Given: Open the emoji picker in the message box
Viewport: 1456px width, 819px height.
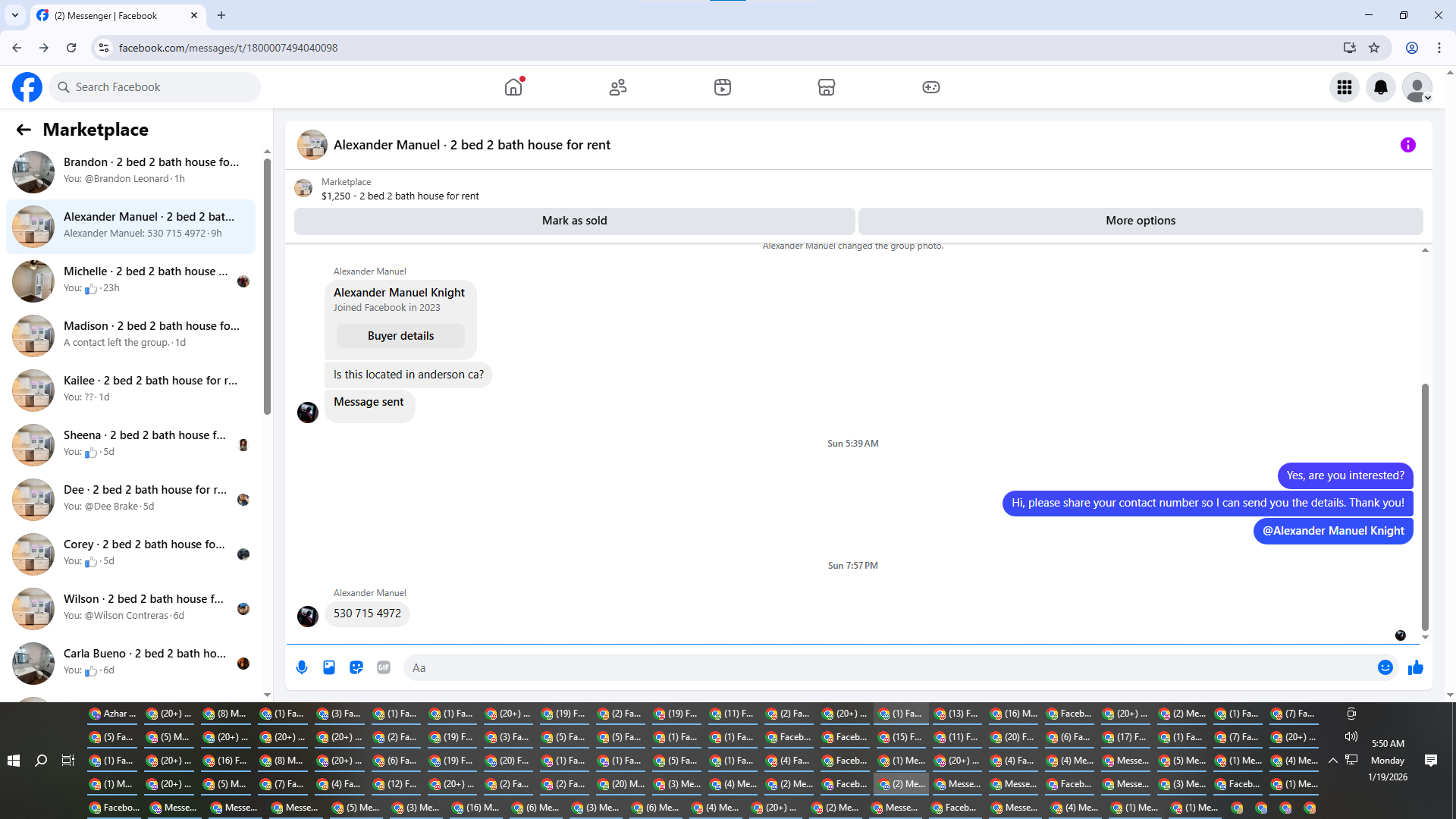Looking at the screenshot, I should pos(1385,667).
